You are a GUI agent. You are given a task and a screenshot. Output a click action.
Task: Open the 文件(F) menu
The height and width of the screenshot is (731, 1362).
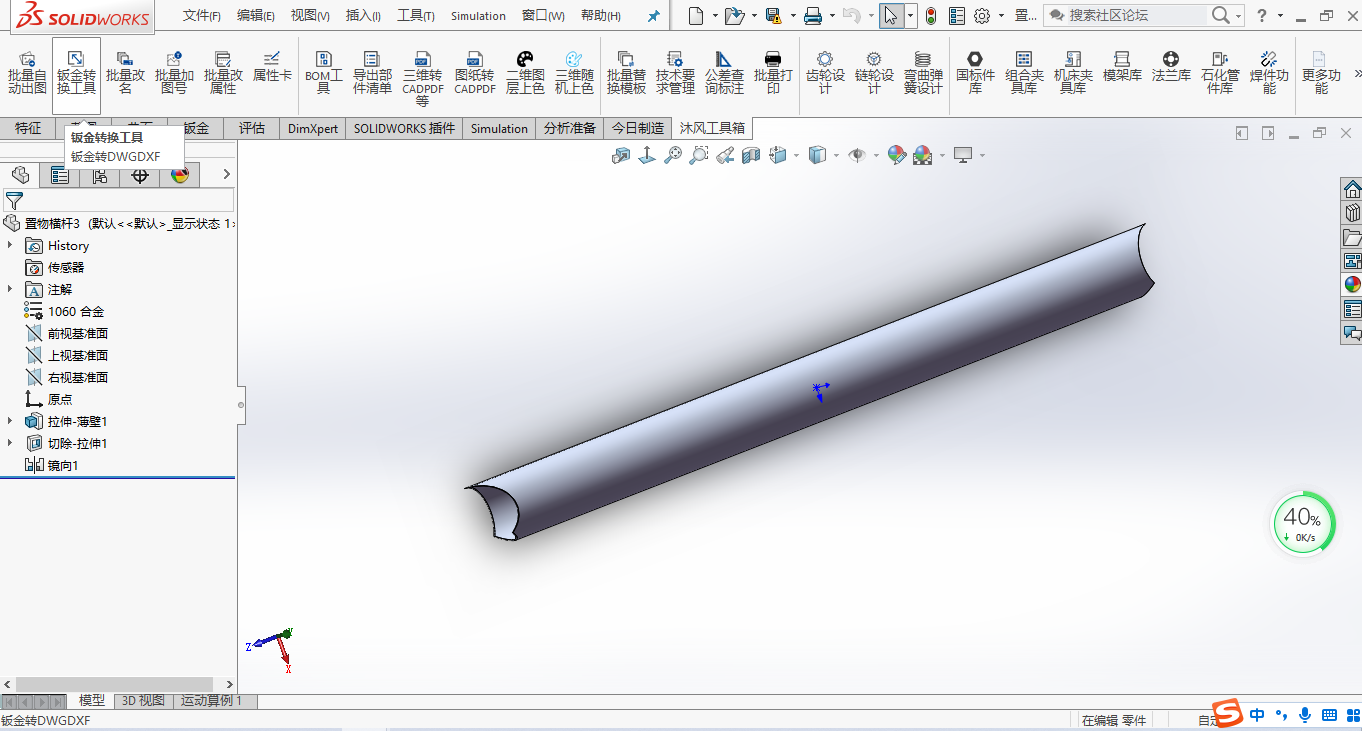coord(202,16)
